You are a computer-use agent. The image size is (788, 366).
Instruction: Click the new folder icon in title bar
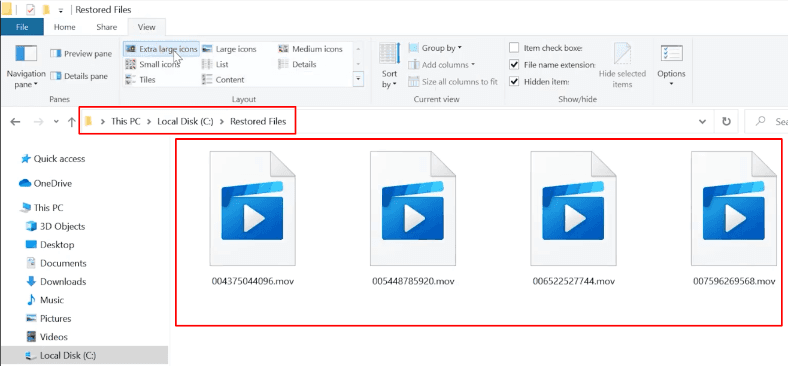click(x=46, y=10)
